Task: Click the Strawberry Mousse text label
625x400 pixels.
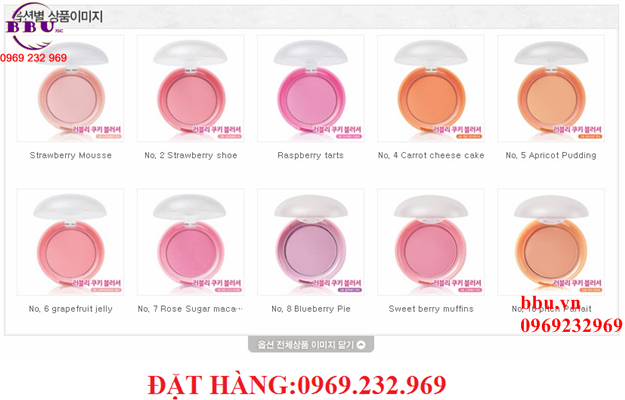Action: click(x=71, y=155)
